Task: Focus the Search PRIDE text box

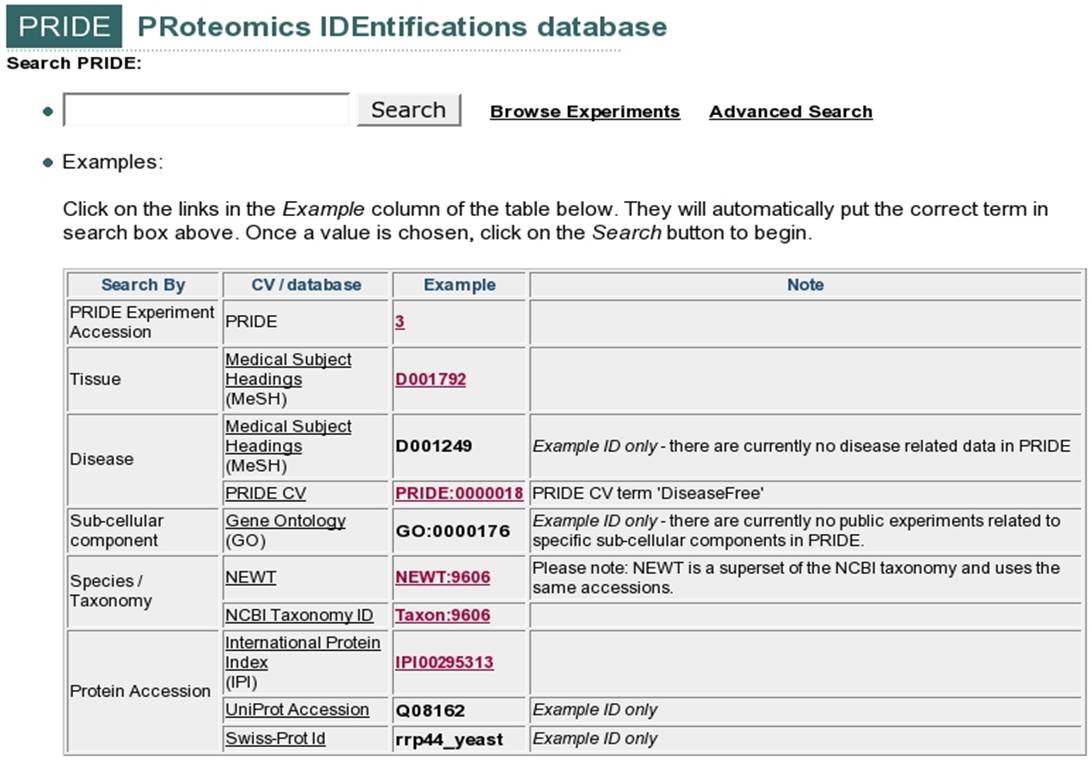Action: point(206,110)
